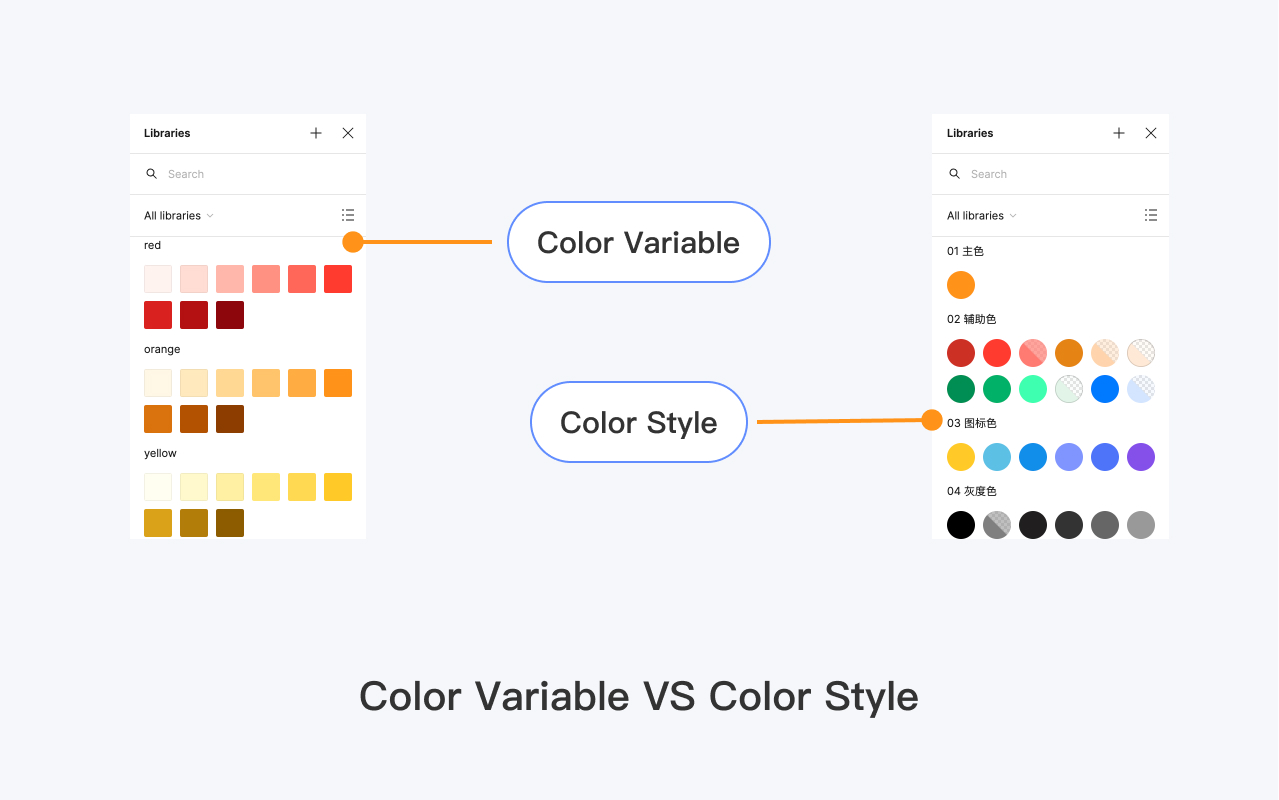Viewport: 1279px width, 800px height.
Task: Click the plus icon in right Libraries panel
Action: [x=1119, y=133]
